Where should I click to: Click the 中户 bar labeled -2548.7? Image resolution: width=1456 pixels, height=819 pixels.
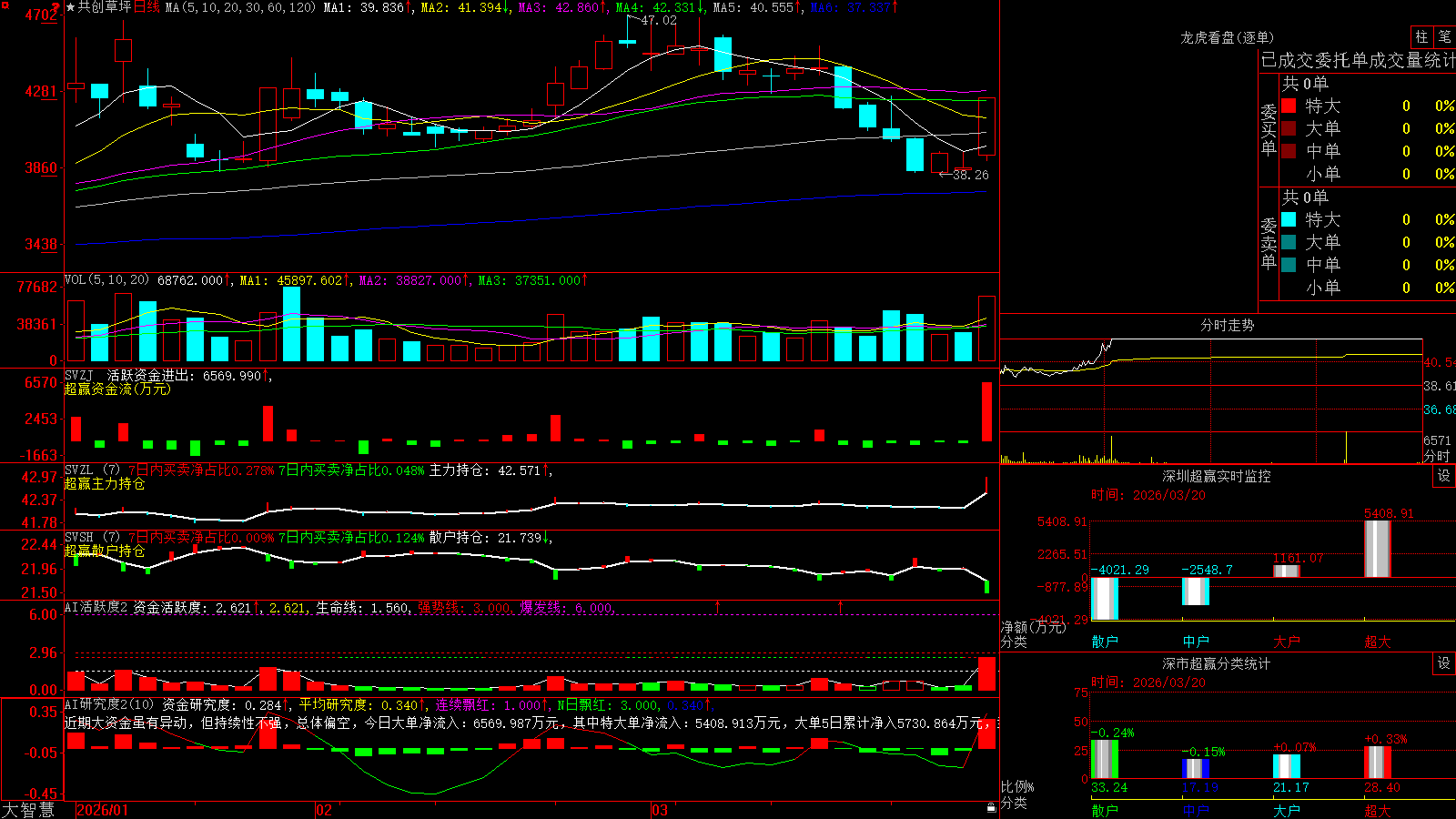1196,591
